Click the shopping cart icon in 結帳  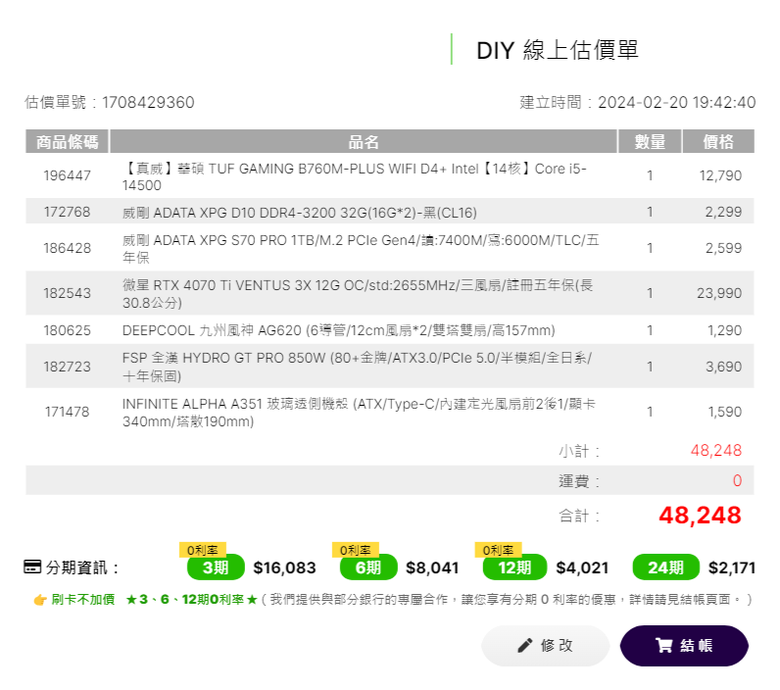(x=664, y=645)
